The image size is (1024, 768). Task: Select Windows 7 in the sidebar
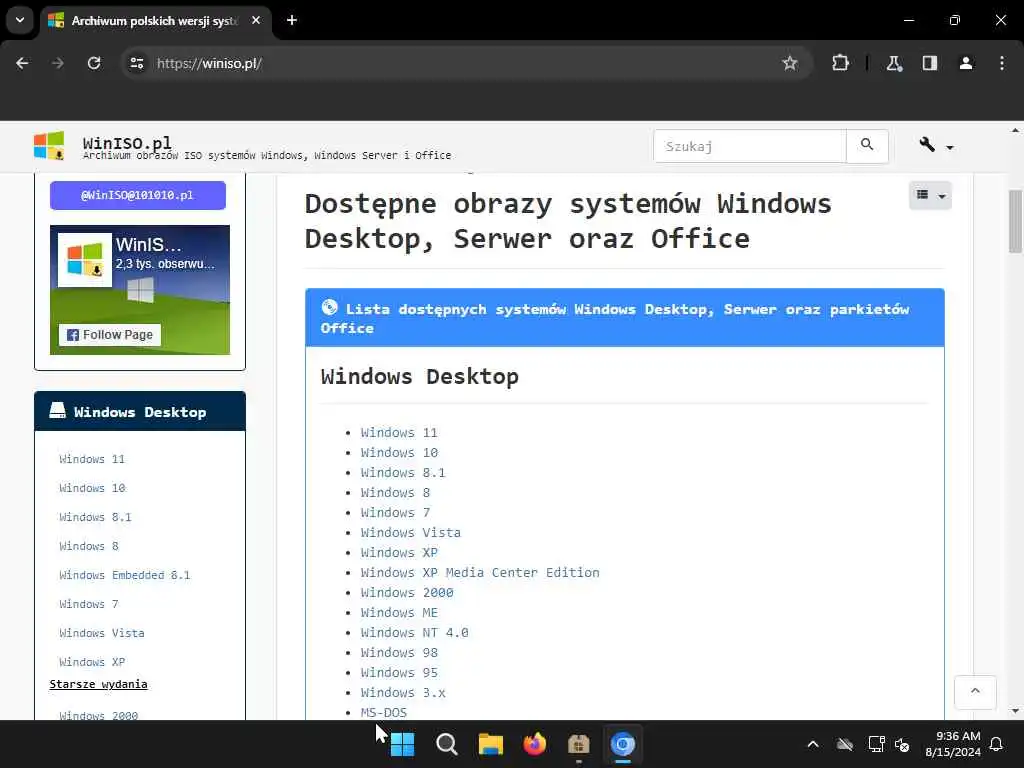89,604
